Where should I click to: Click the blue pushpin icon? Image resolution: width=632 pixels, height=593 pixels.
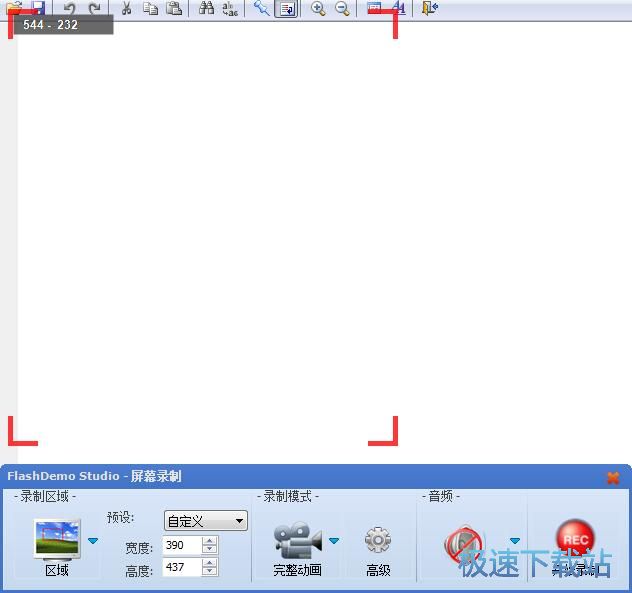click(262, 8)
